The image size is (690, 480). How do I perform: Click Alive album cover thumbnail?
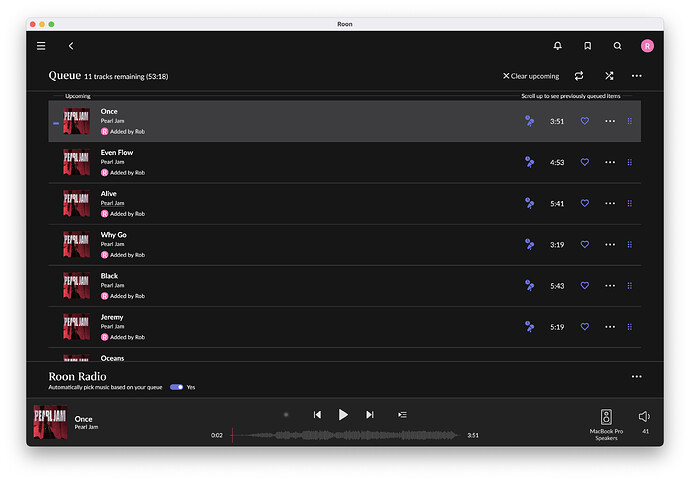[x=77, y=203]
